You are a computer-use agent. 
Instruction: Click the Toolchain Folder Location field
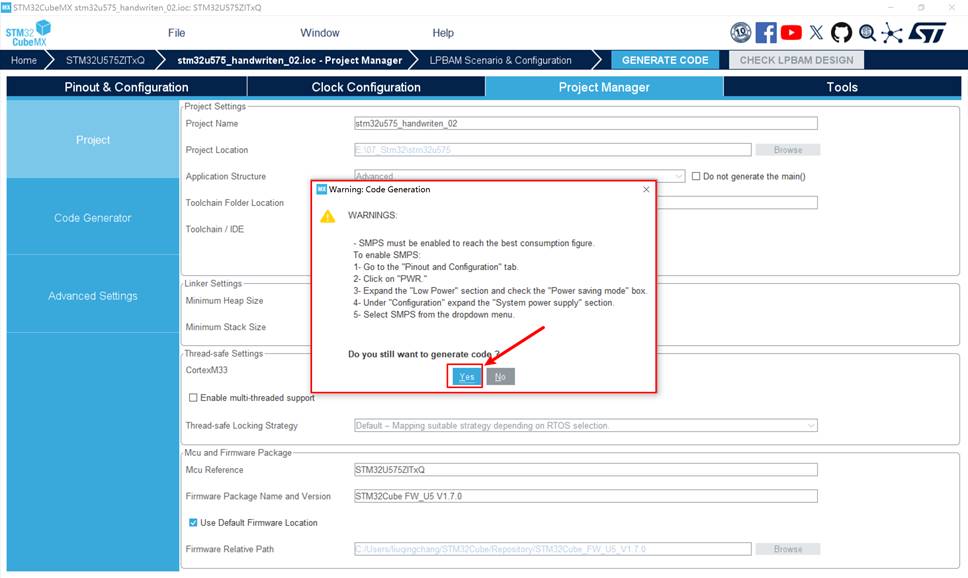pyautogui.click(x=737, y=203)
